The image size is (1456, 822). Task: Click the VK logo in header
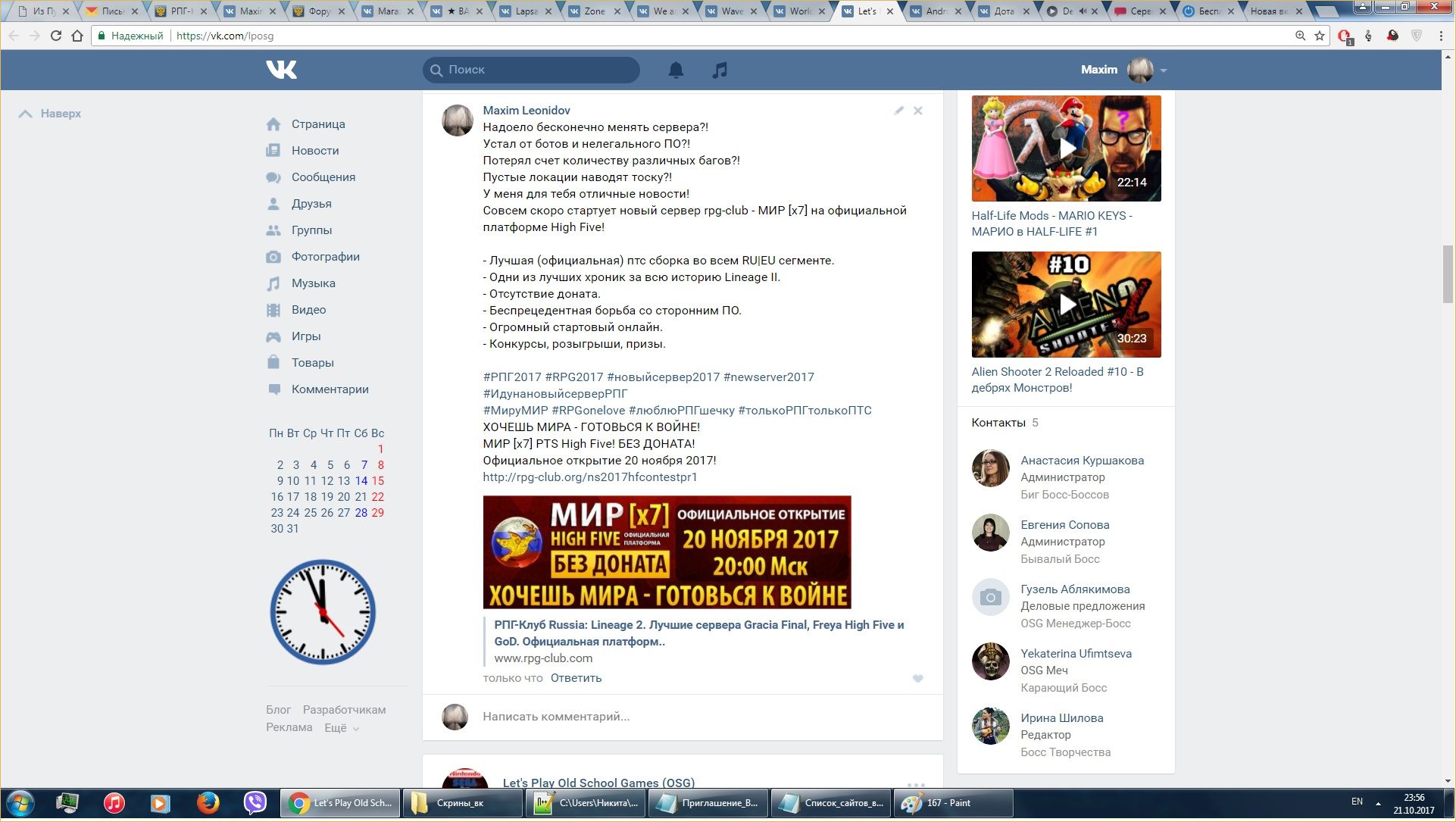click(x=281, y=70)
